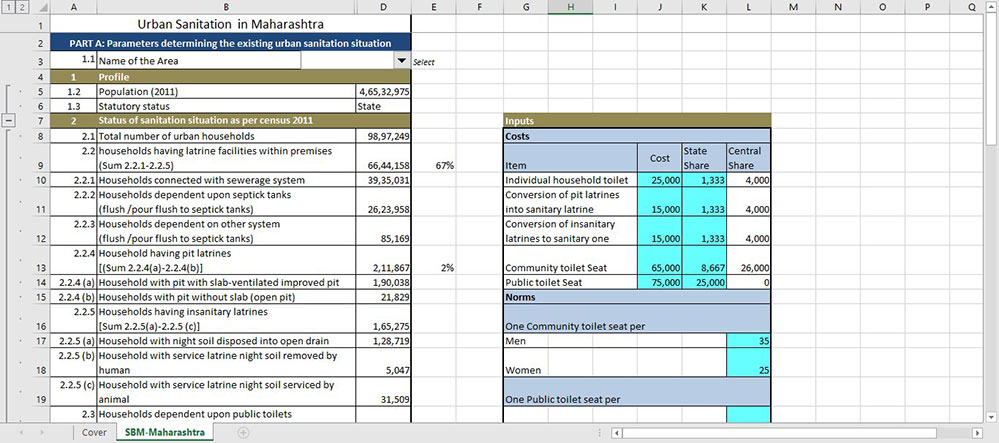Screen dimensions: 999x443
Task: Click next sheet navigation arrow
Action: click(41, 432)
